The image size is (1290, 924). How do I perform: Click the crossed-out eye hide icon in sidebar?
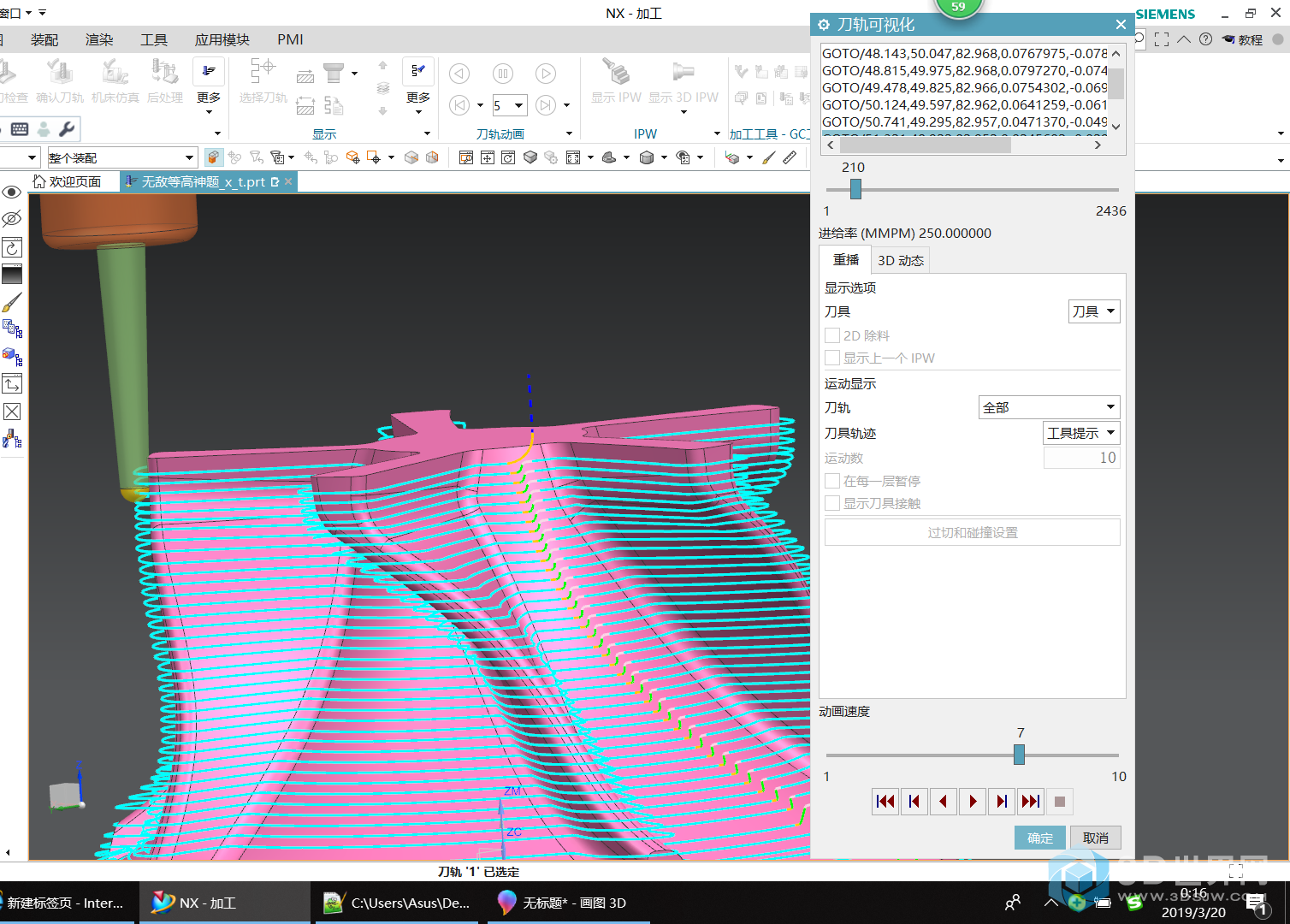(x=12, y=219)
